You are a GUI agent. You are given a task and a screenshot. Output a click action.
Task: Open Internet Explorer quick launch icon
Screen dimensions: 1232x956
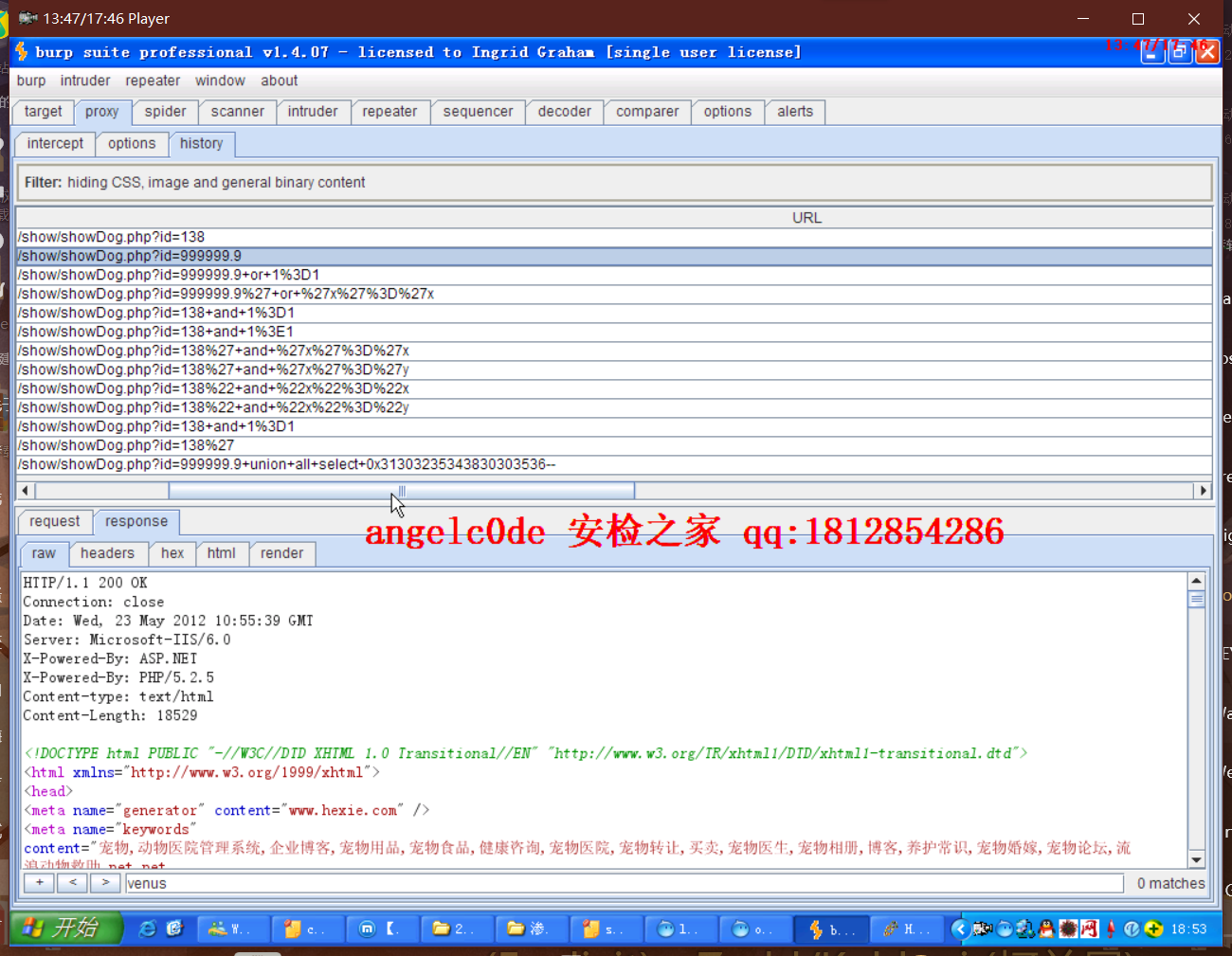click(147, 929)
